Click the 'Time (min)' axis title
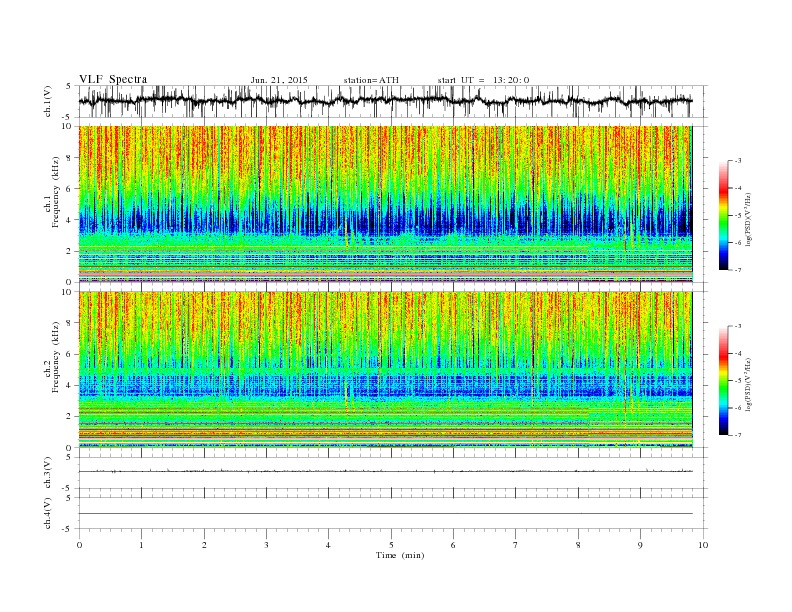792x612 pixels. point(400,555)
